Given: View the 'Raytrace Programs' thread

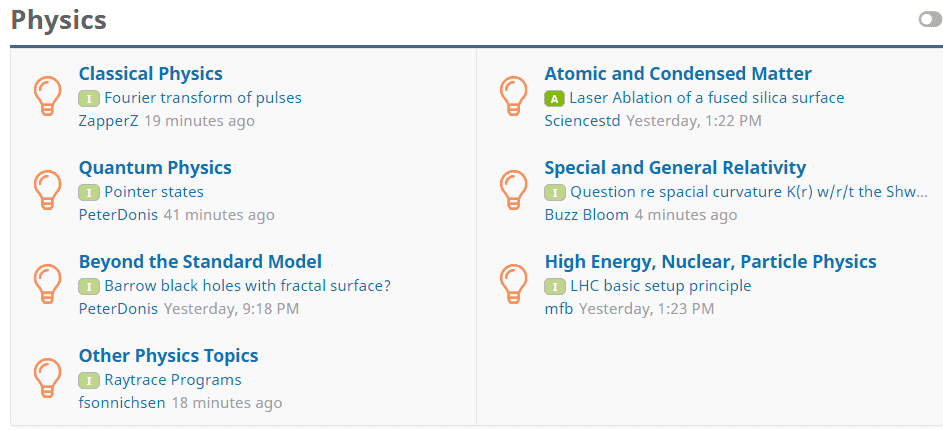Looking at the screenshot, I should [x=172, y=380].
